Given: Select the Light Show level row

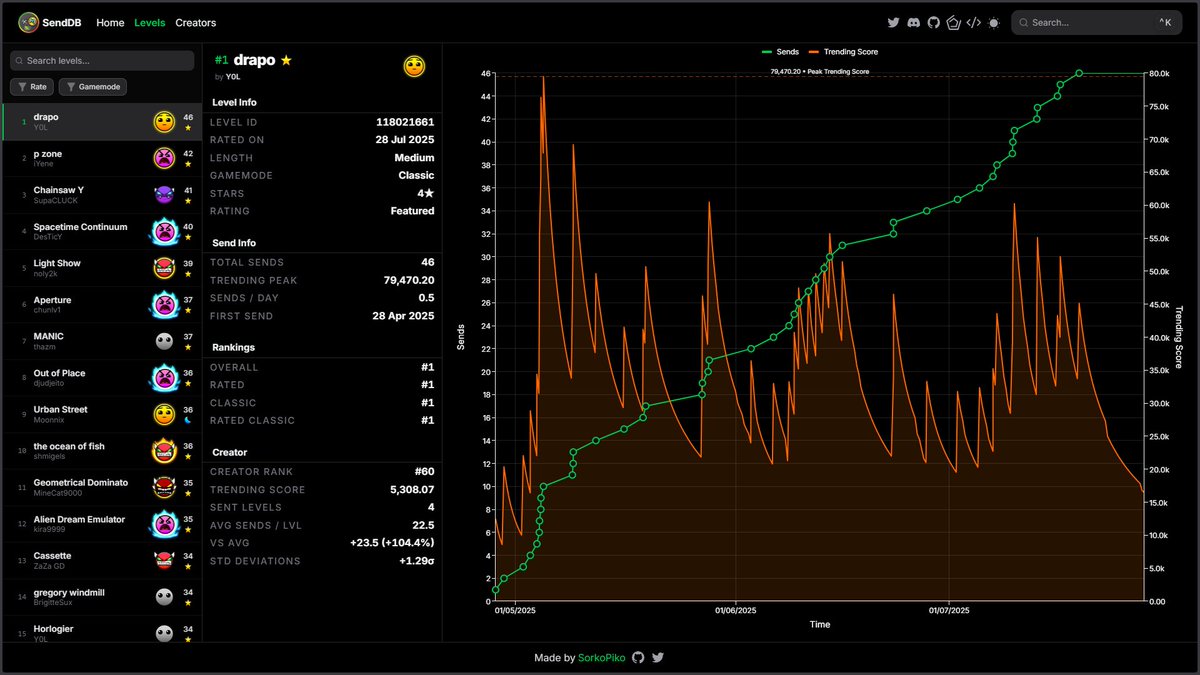Looking at the screenshot, I should [x=102, y=268].
